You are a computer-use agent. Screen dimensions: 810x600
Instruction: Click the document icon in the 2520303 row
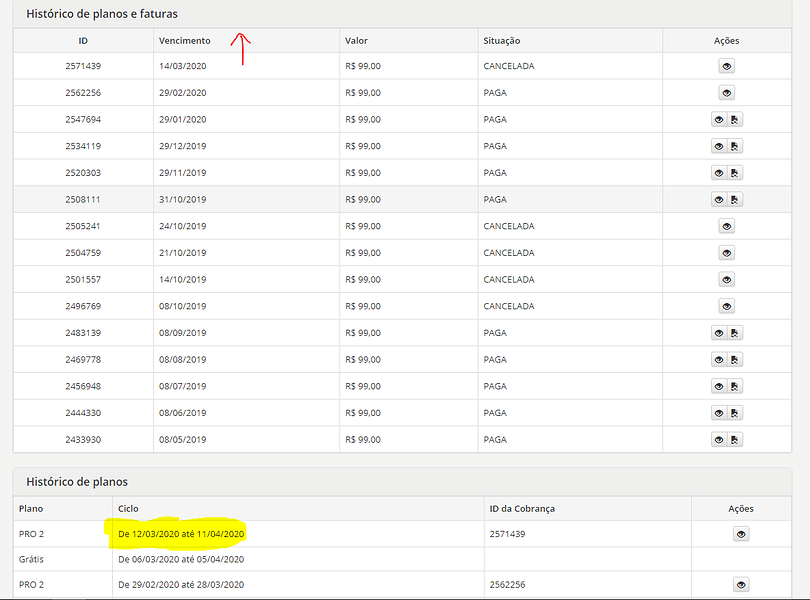(x=735, y=173)
